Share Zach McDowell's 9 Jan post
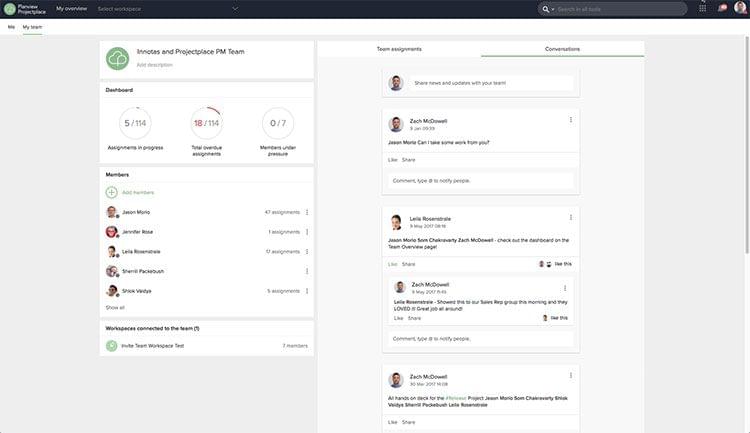Viewport: 750px width, 433px height. (x=408, y=160)
